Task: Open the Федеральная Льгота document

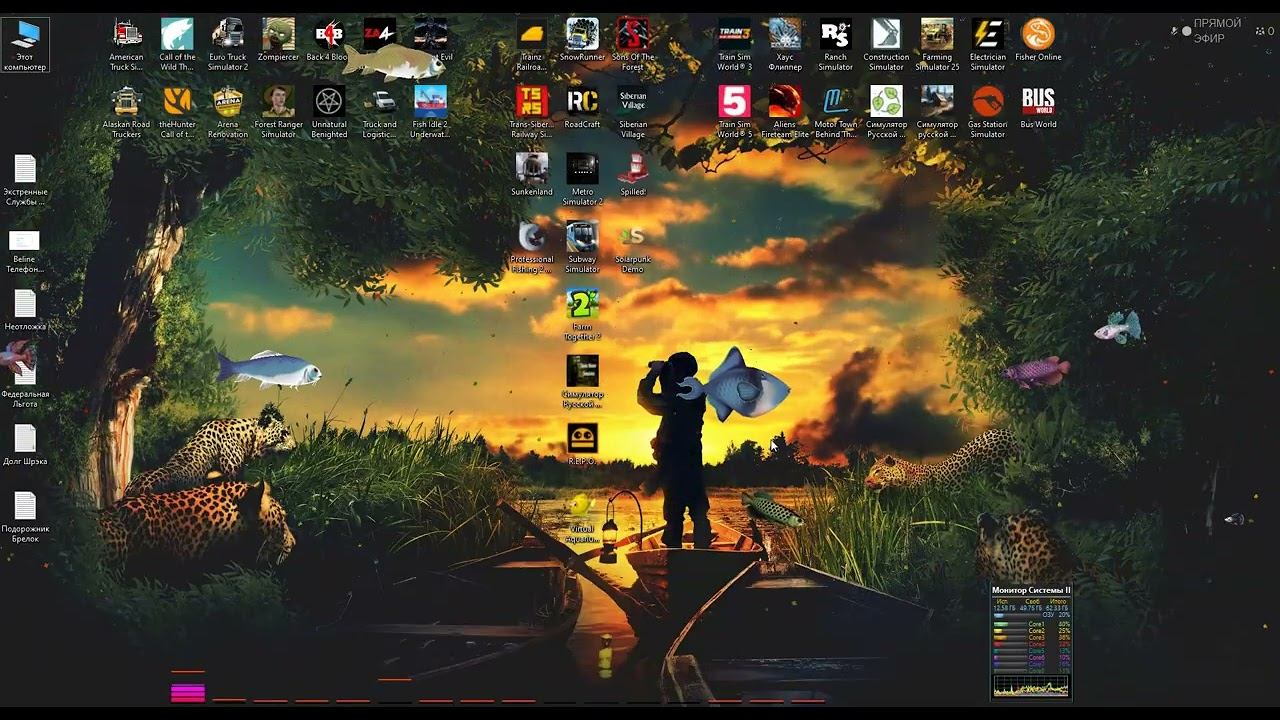Action: 25,382
